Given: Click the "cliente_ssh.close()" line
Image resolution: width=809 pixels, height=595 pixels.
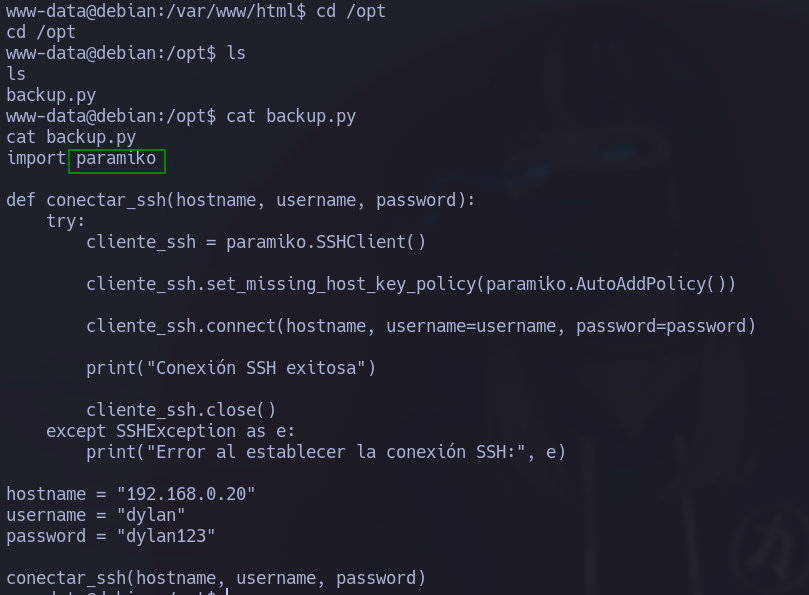Looking at the screenshot, I should [x=181, y=410].
